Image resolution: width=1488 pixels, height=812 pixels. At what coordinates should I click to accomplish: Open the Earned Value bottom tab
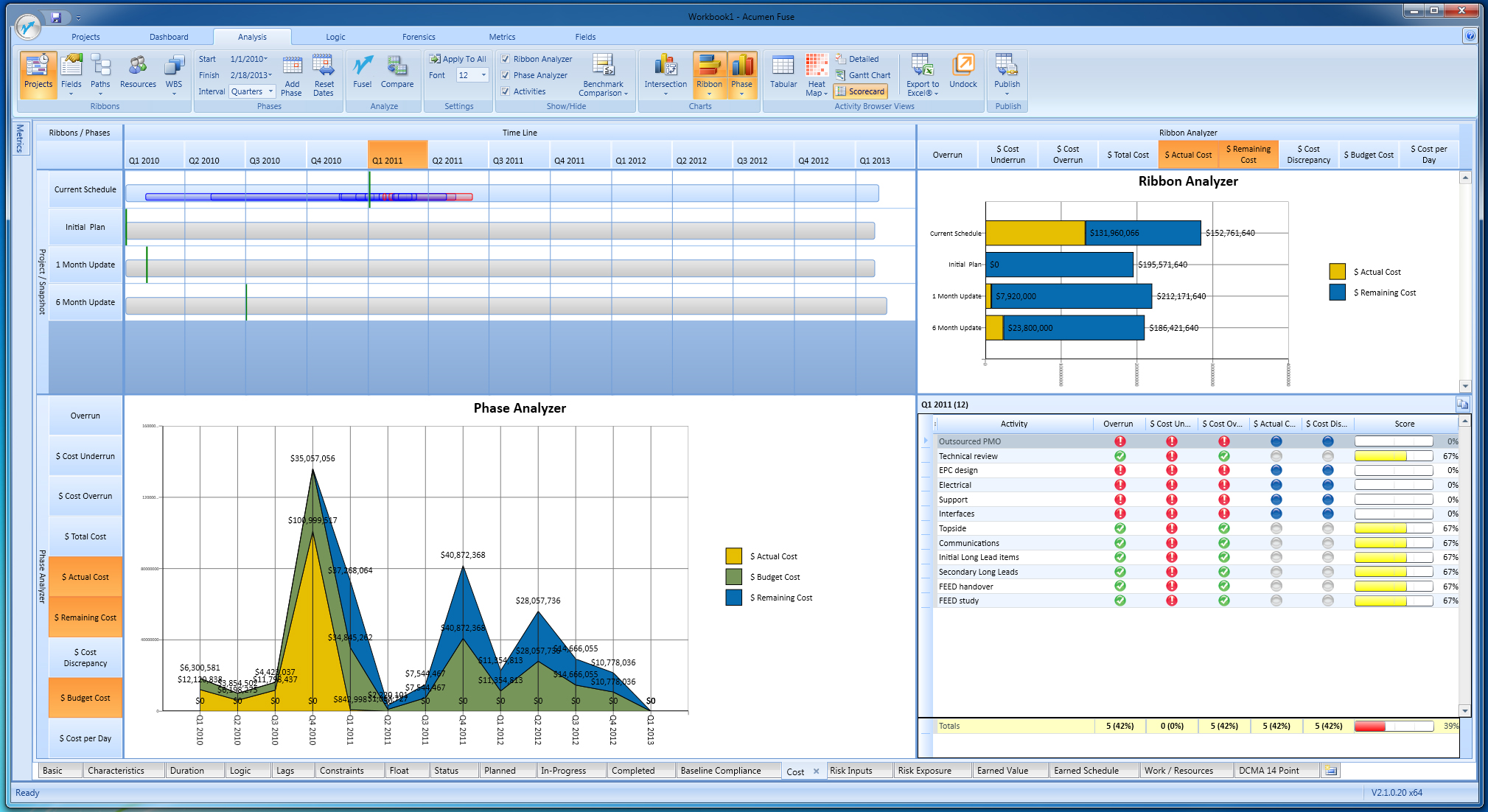(1002, 771)
